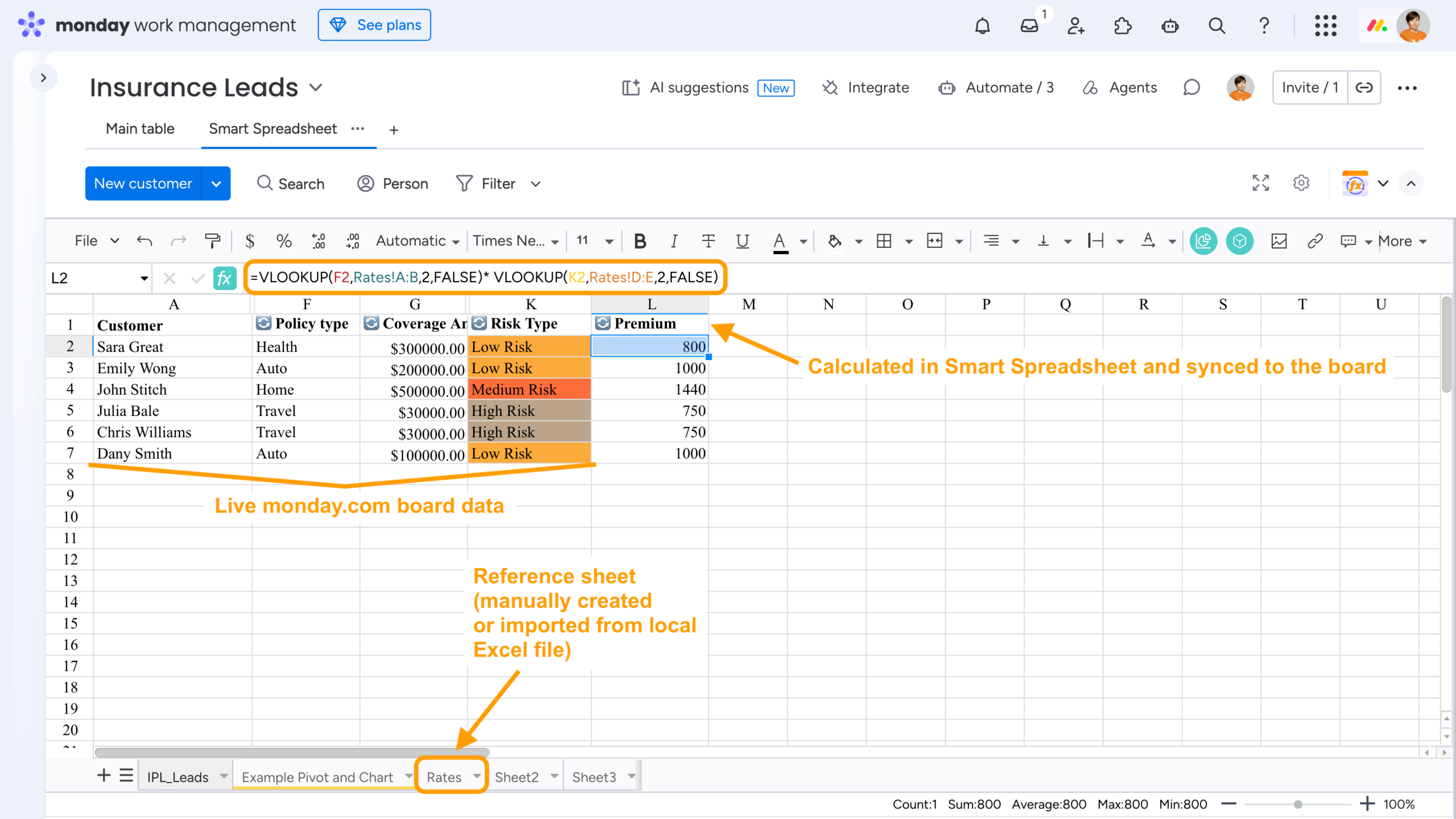This screenshot has height=819, width=1456.
Task: Open the inbox tray icon
Action: click(1029, 26)
